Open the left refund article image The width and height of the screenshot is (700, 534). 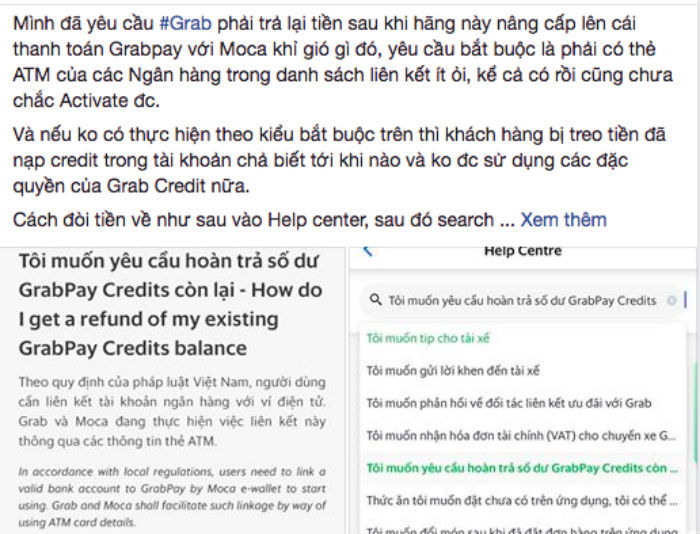(x=172, y=390)
